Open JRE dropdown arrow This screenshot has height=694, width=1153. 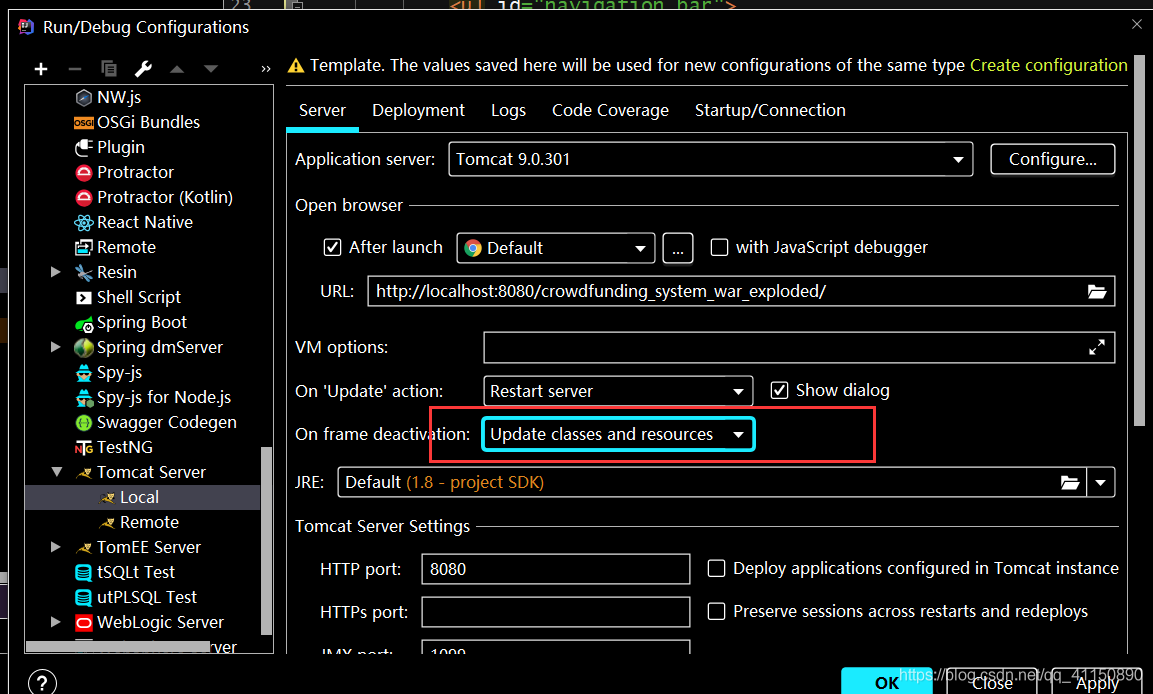coord(1101,483)
